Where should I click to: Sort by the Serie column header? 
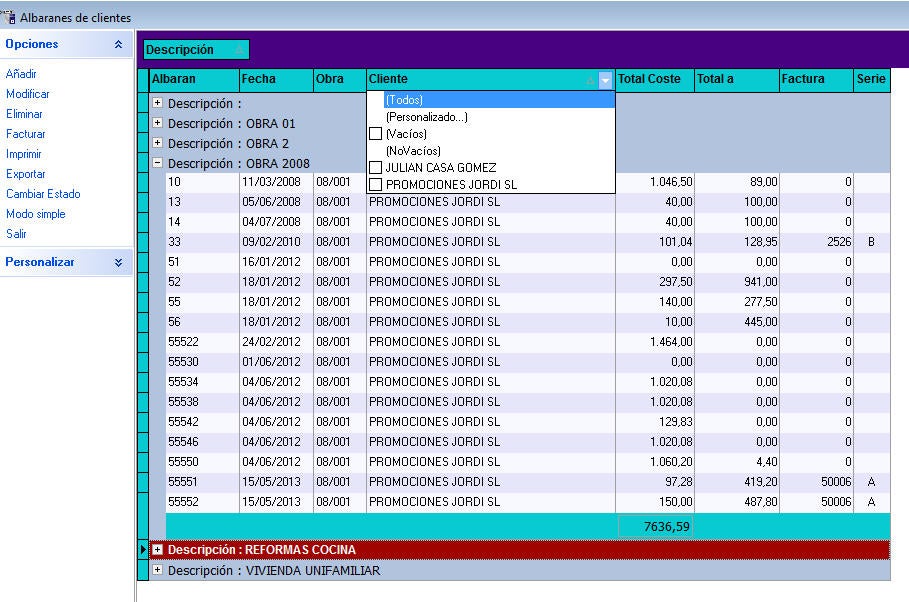tap(872, 79)
